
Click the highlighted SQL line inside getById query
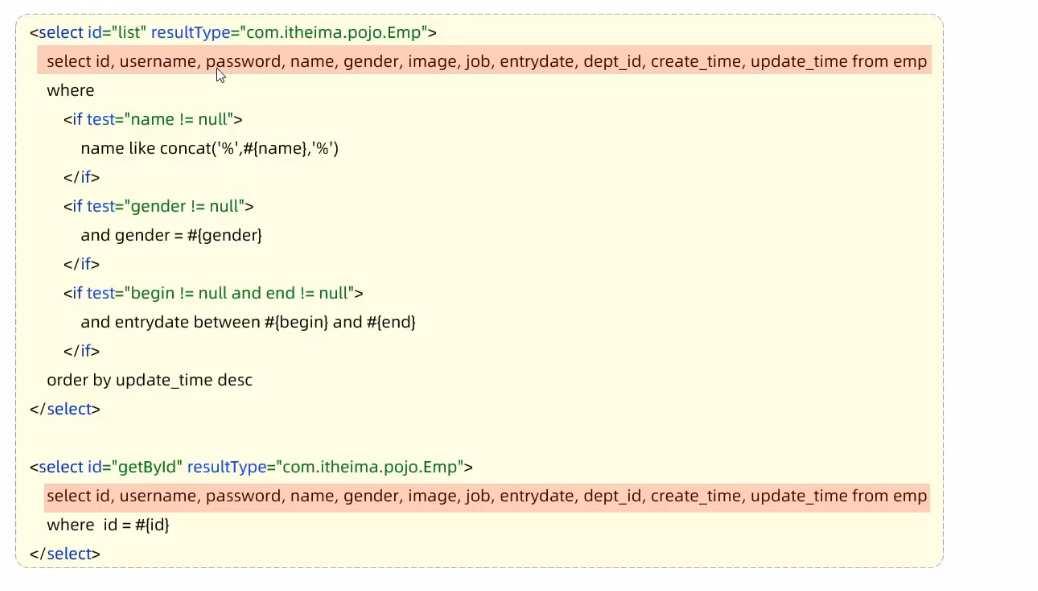coord(486,496)
